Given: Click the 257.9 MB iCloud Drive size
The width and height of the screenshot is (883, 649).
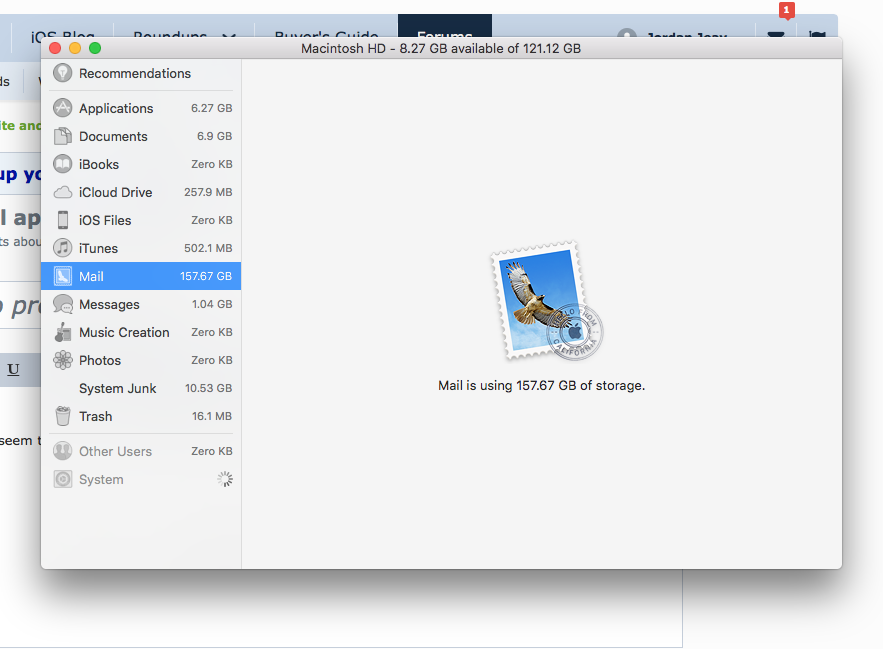Looking at the screenshot, I should pos(208,192).
